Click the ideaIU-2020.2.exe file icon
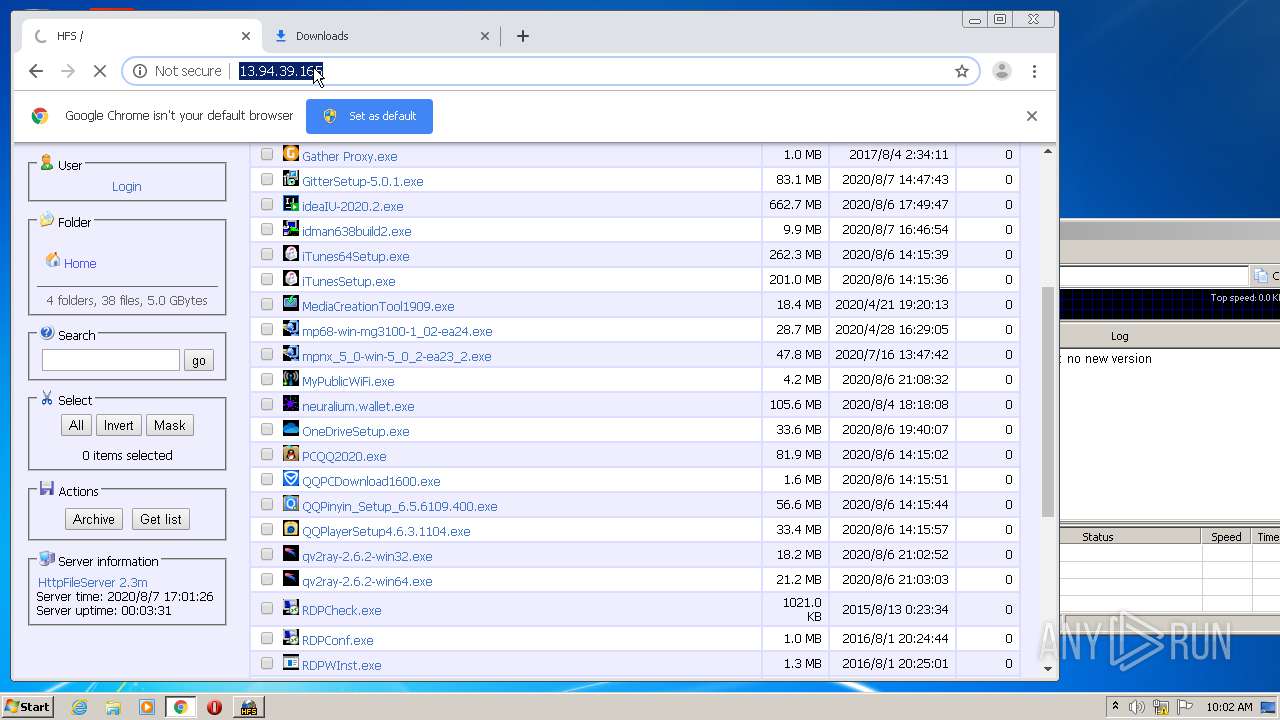Image resolution: width=1280 pixels, height=720 pixels. pos(291,204)
